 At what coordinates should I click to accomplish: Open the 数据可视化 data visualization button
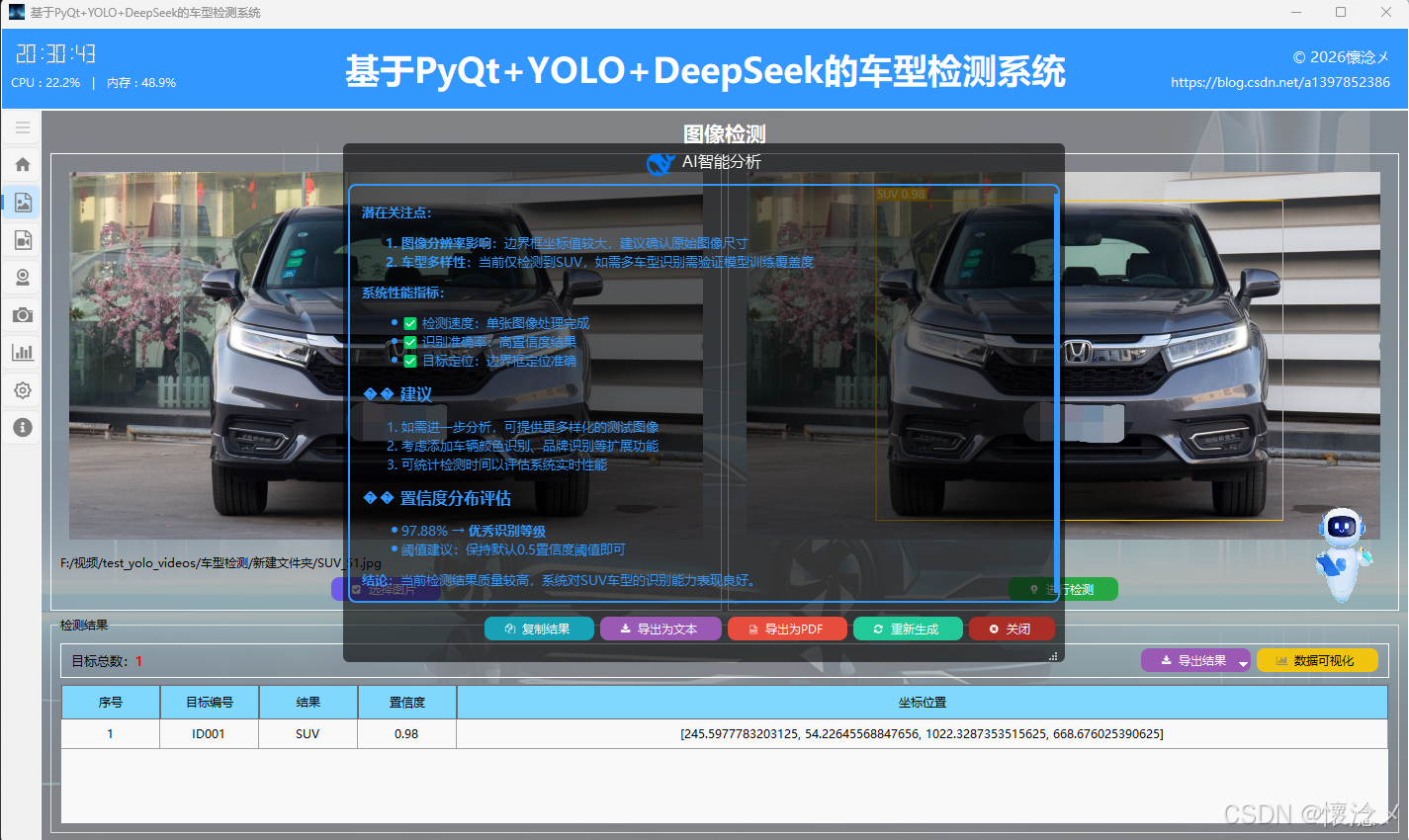(1317, 660)
